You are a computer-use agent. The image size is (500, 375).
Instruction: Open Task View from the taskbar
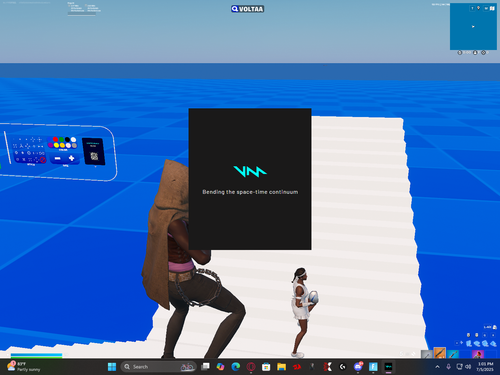tap(205, 367)
